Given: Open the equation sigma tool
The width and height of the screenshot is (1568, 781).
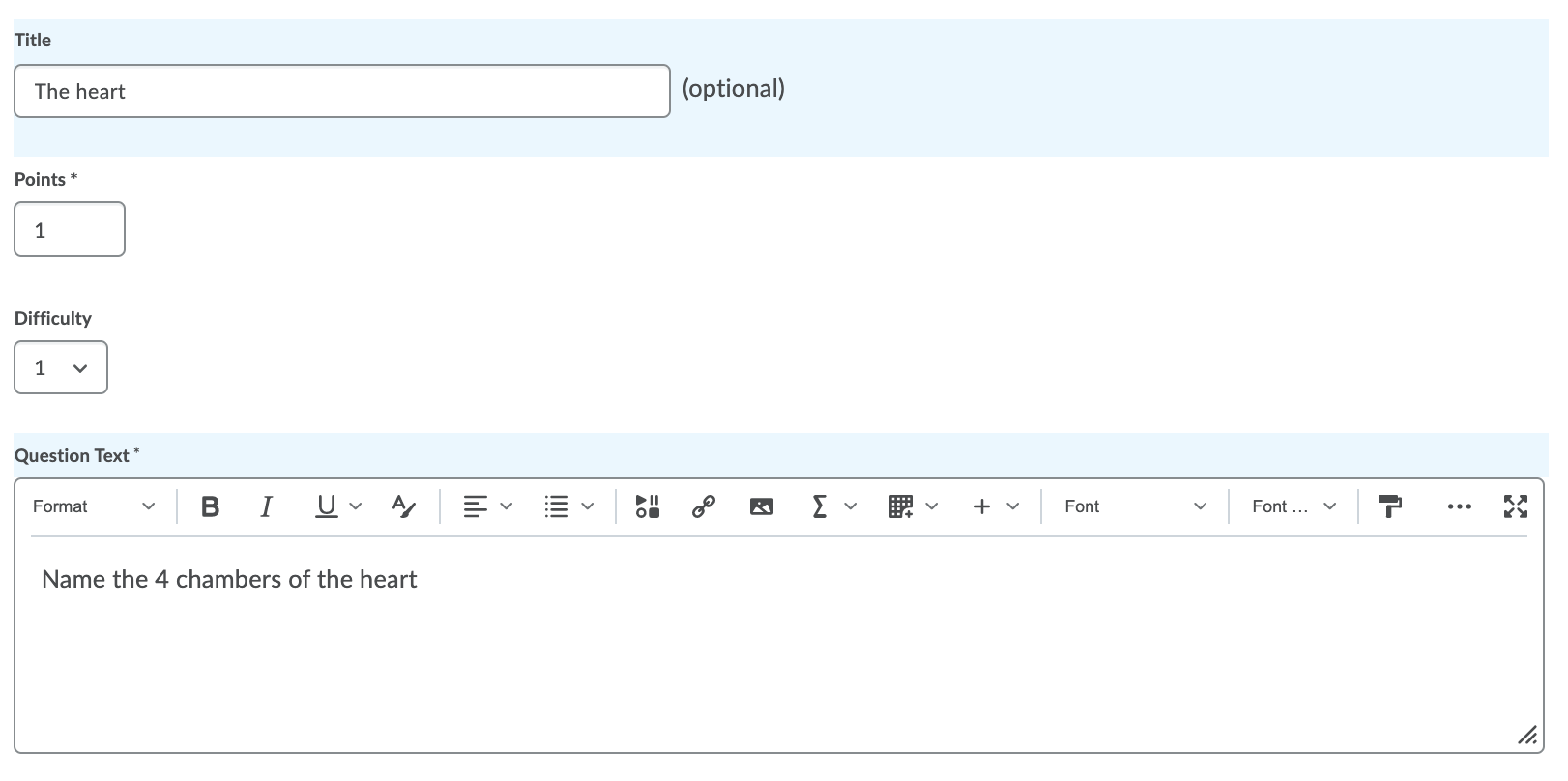Looking at the screenshot, I should (820, 506).
